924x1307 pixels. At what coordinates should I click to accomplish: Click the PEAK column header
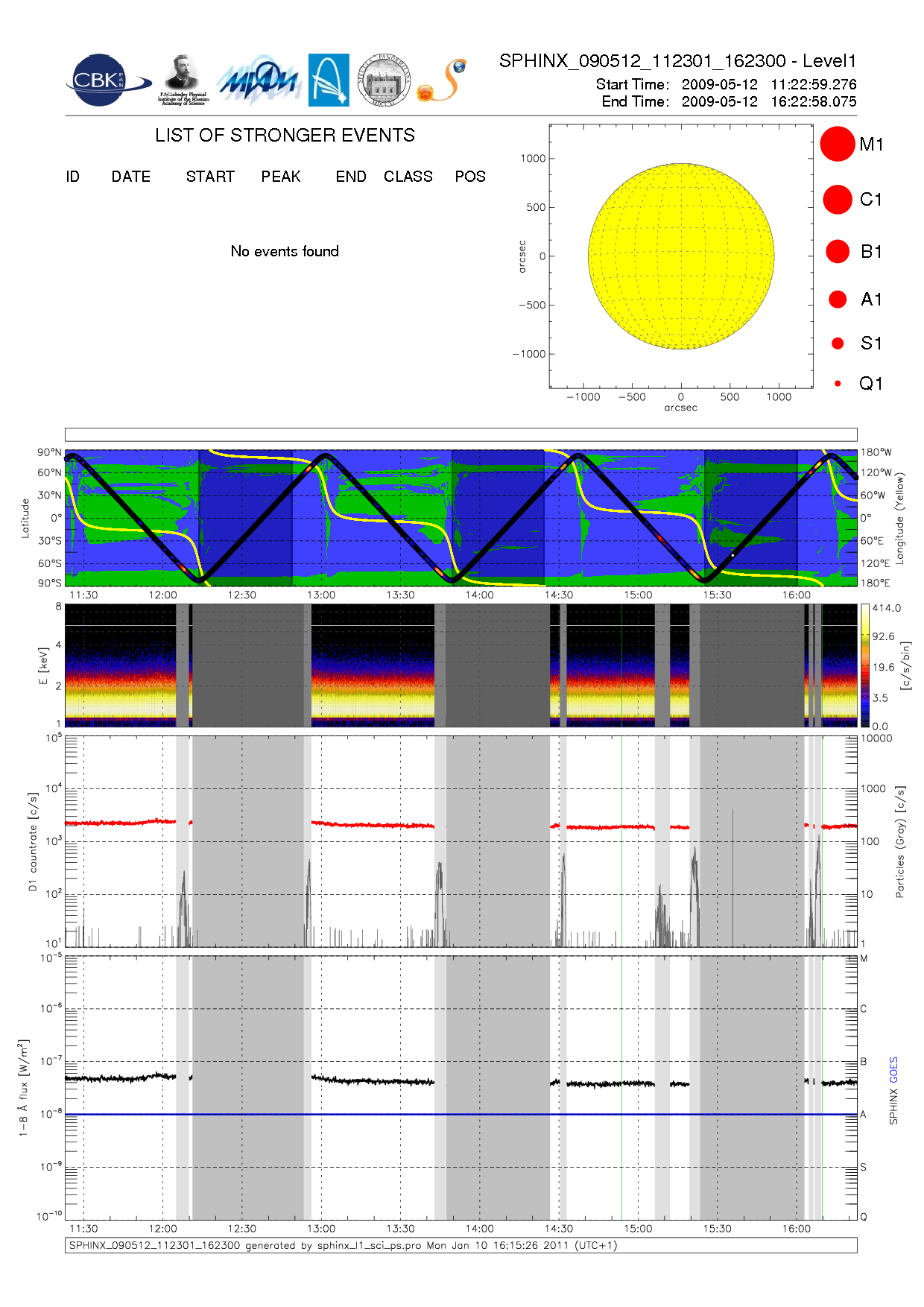[280, 177]
